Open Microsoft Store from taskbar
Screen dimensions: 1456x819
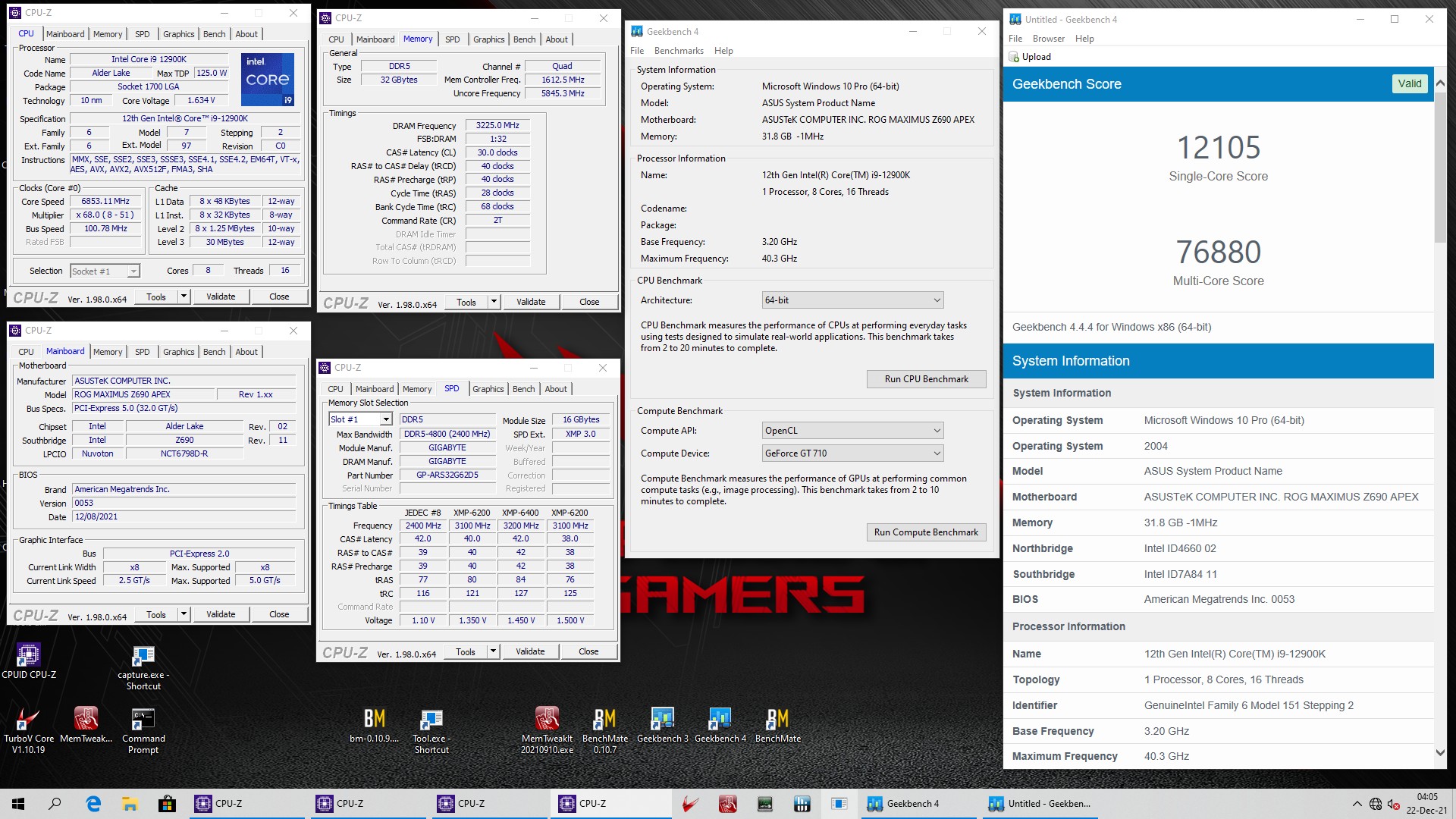pyautogui.click(x=167, y=804)
